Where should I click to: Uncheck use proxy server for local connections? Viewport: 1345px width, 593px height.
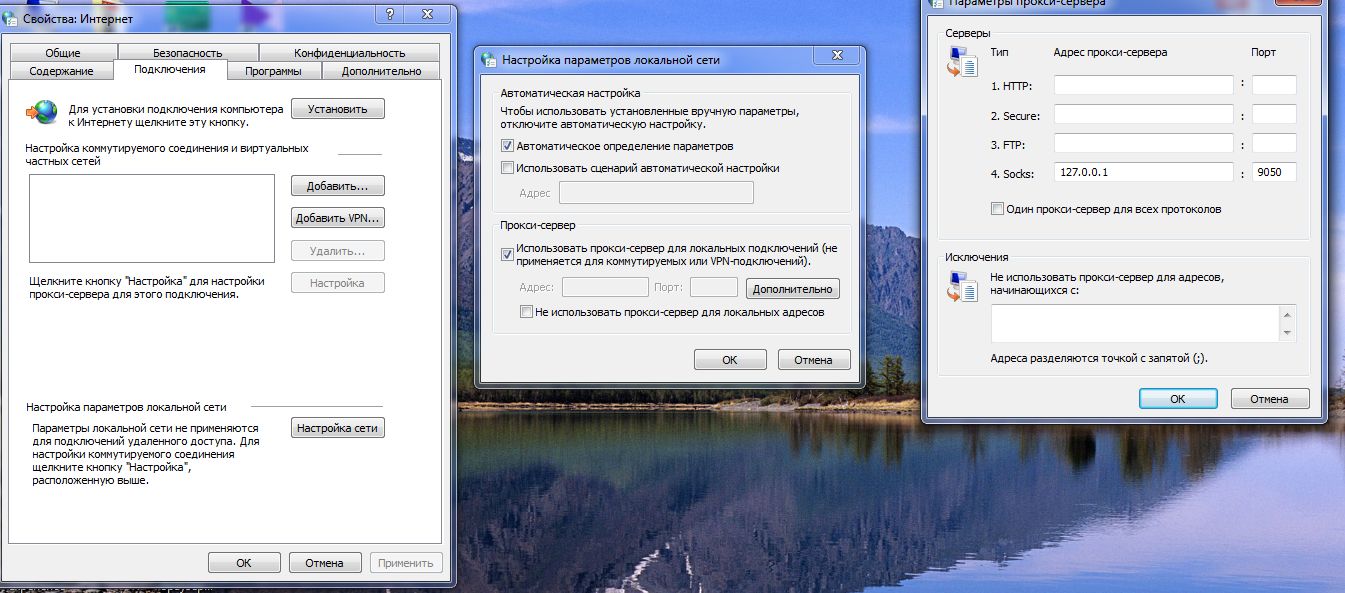click(x=508, y=254)
